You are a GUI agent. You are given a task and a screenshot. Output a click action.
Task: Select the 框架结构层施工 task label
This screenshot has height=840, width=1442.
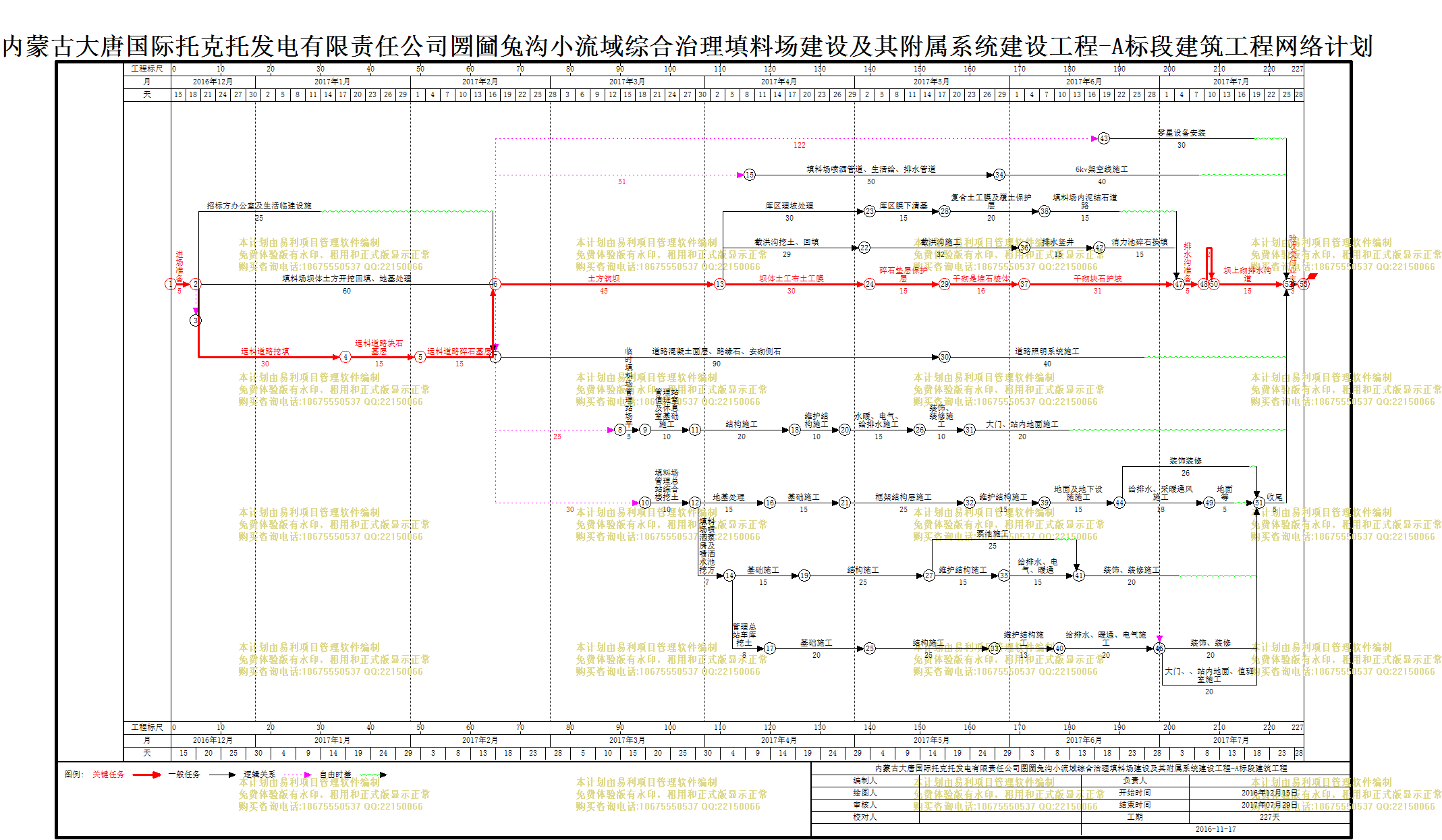pyautogui.click(x=903, y=497)
